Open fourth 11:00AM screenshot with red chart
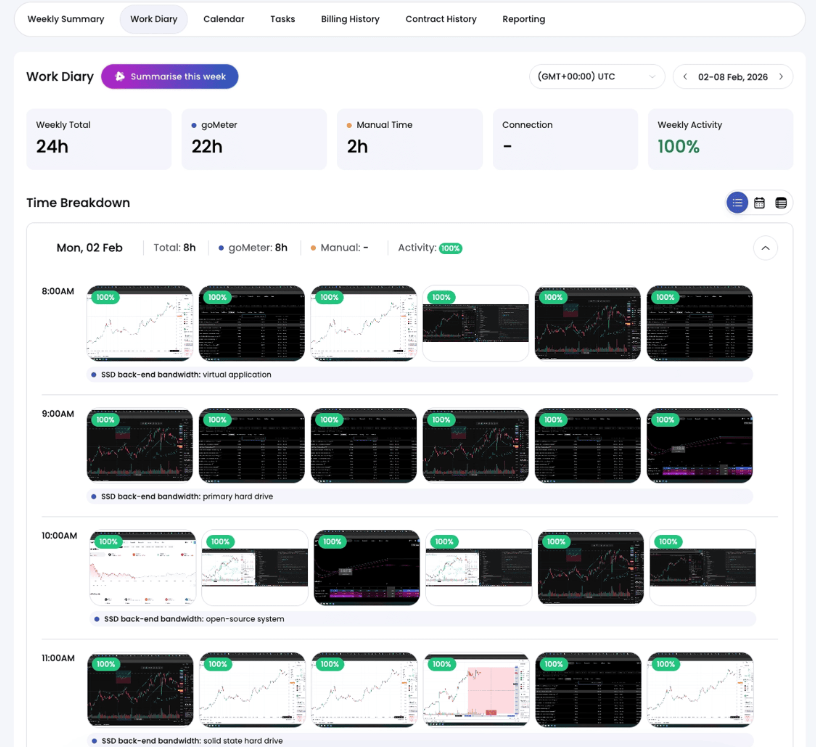The height and width of the screenshot is (747, 816). click(x=476, y=690)
